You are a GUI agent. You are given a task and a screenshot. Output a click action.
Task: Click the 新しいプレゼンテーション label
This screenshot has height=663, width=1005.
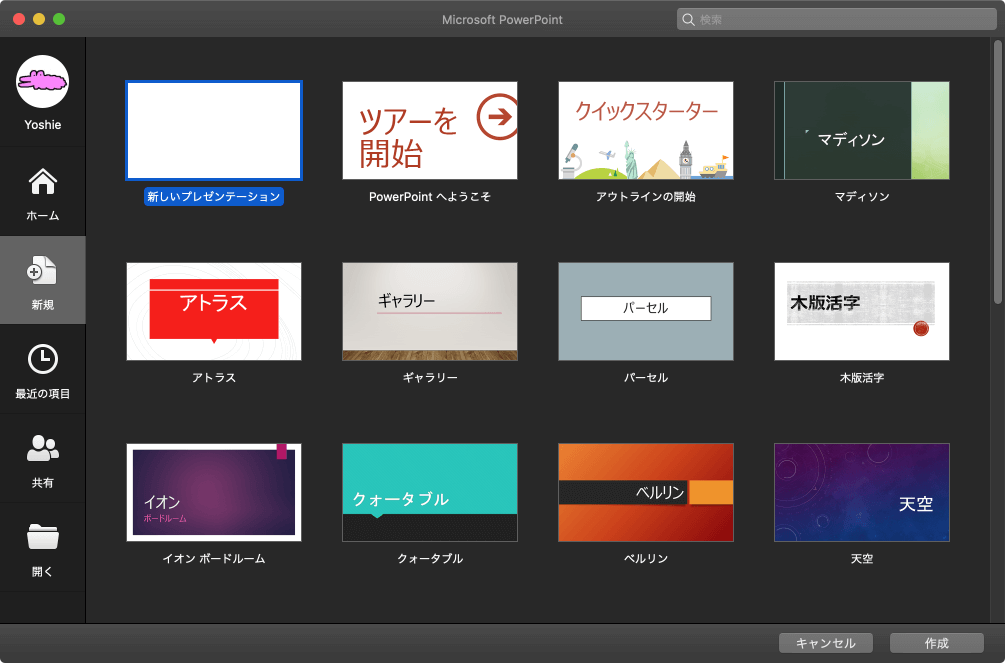[214, 197]
